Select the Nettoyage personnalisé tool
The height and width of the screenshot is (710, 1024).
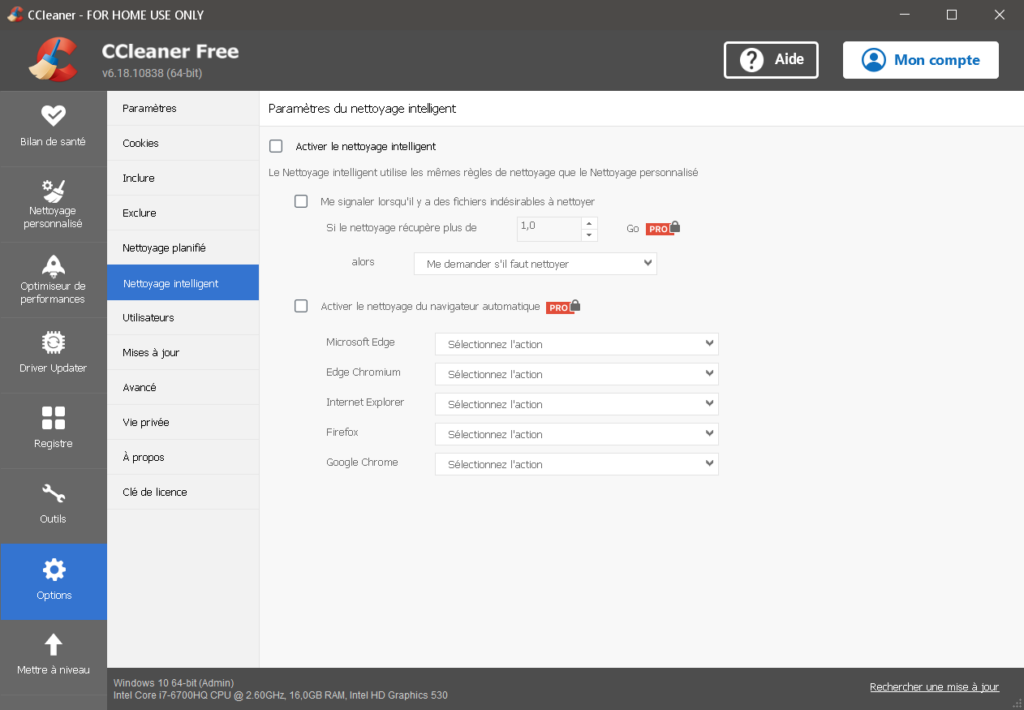54,204
